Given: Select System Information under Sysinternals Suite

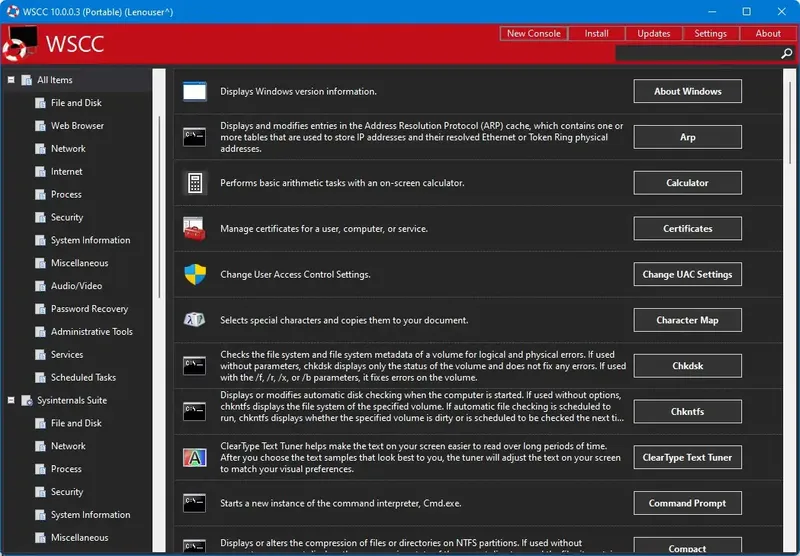Looking at the screenshot, I should tap(90, 515).
